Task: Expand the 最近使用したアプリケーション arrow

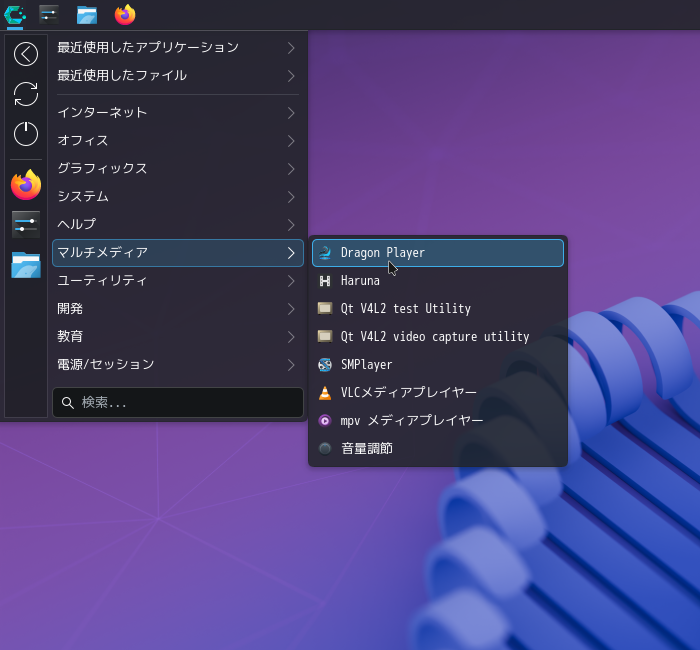Action: (x=291, y=48)
